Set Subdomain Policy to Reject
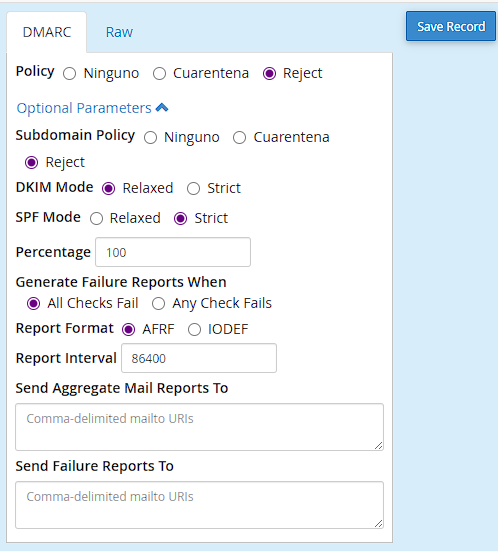 (31, 163)
